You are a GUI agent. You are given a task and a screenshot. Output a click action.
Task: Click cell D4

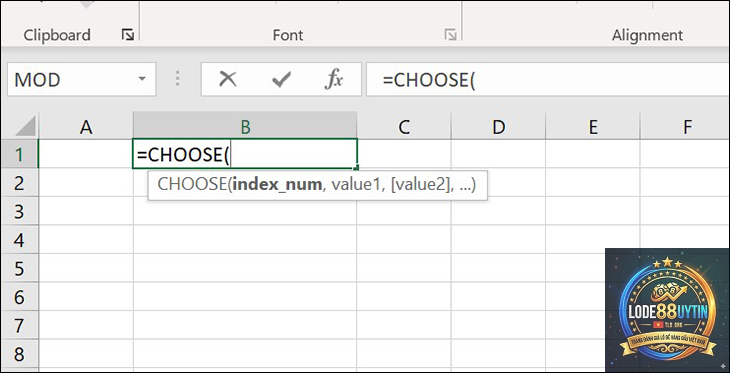pyautogui.click(x=498, y=240)
